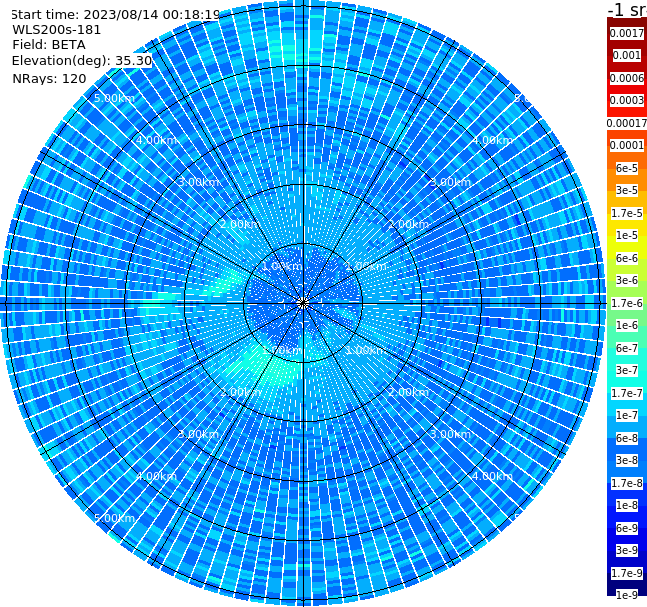This screenshot has height=607, width=647.
Task: Click the 1.7e-5 colorbar label
Action: pos(627,213)
